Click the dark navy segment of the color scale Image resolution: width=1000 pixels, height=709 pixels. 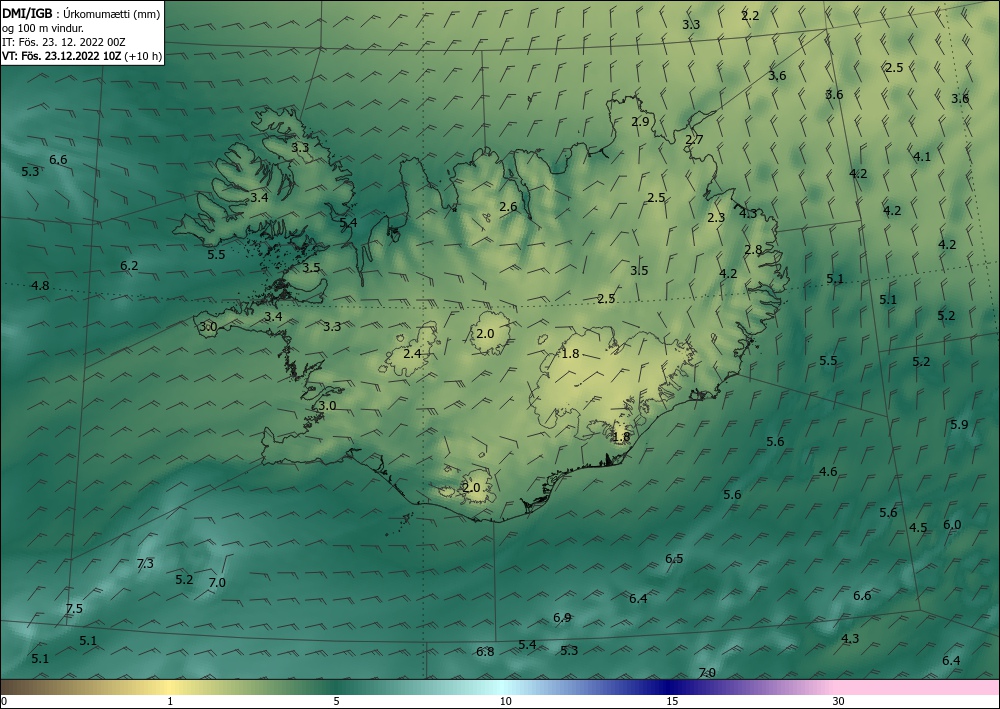pos(670,687)
